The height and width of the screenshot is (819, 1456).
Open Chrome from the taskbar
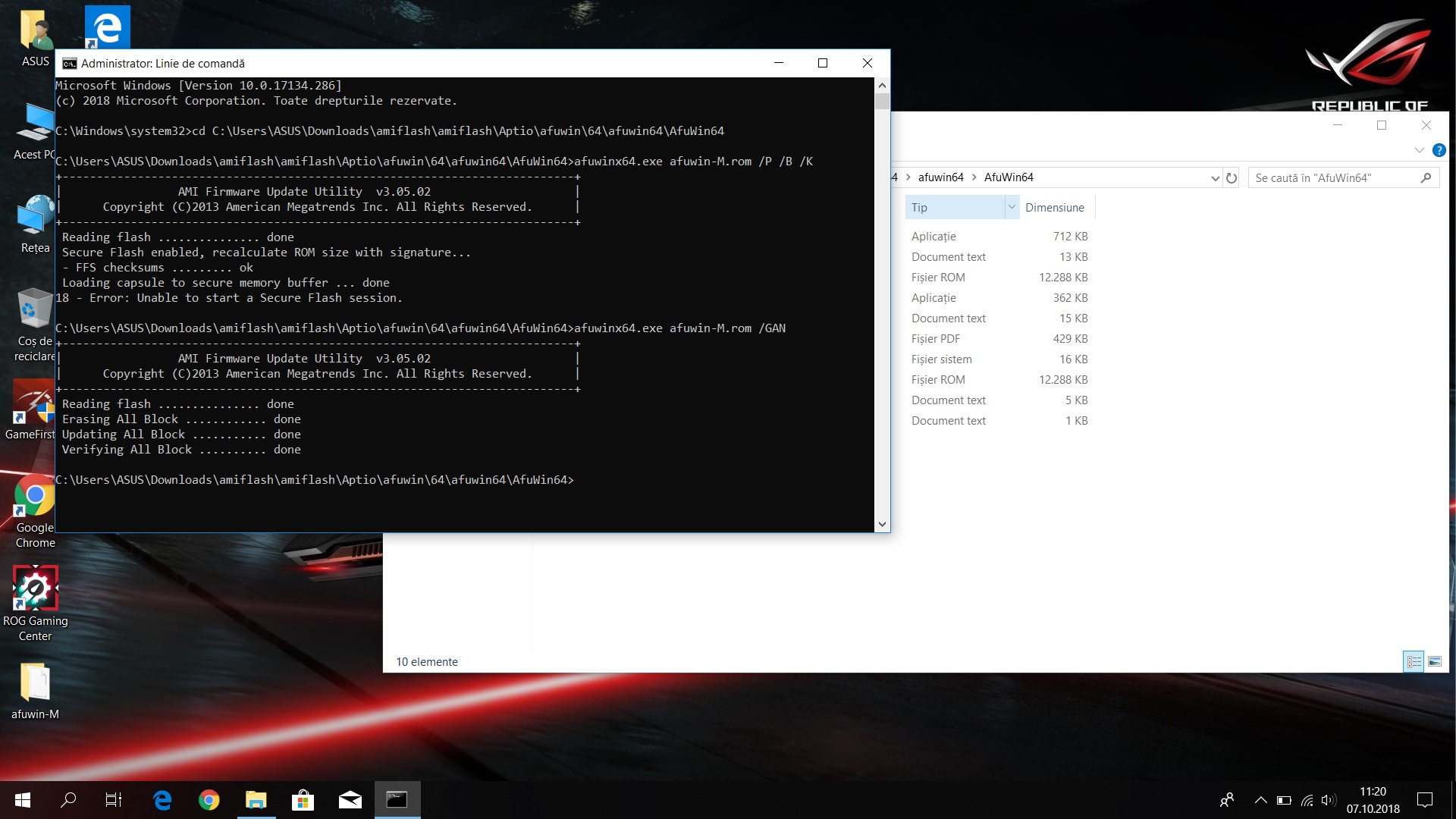point(209,800)
